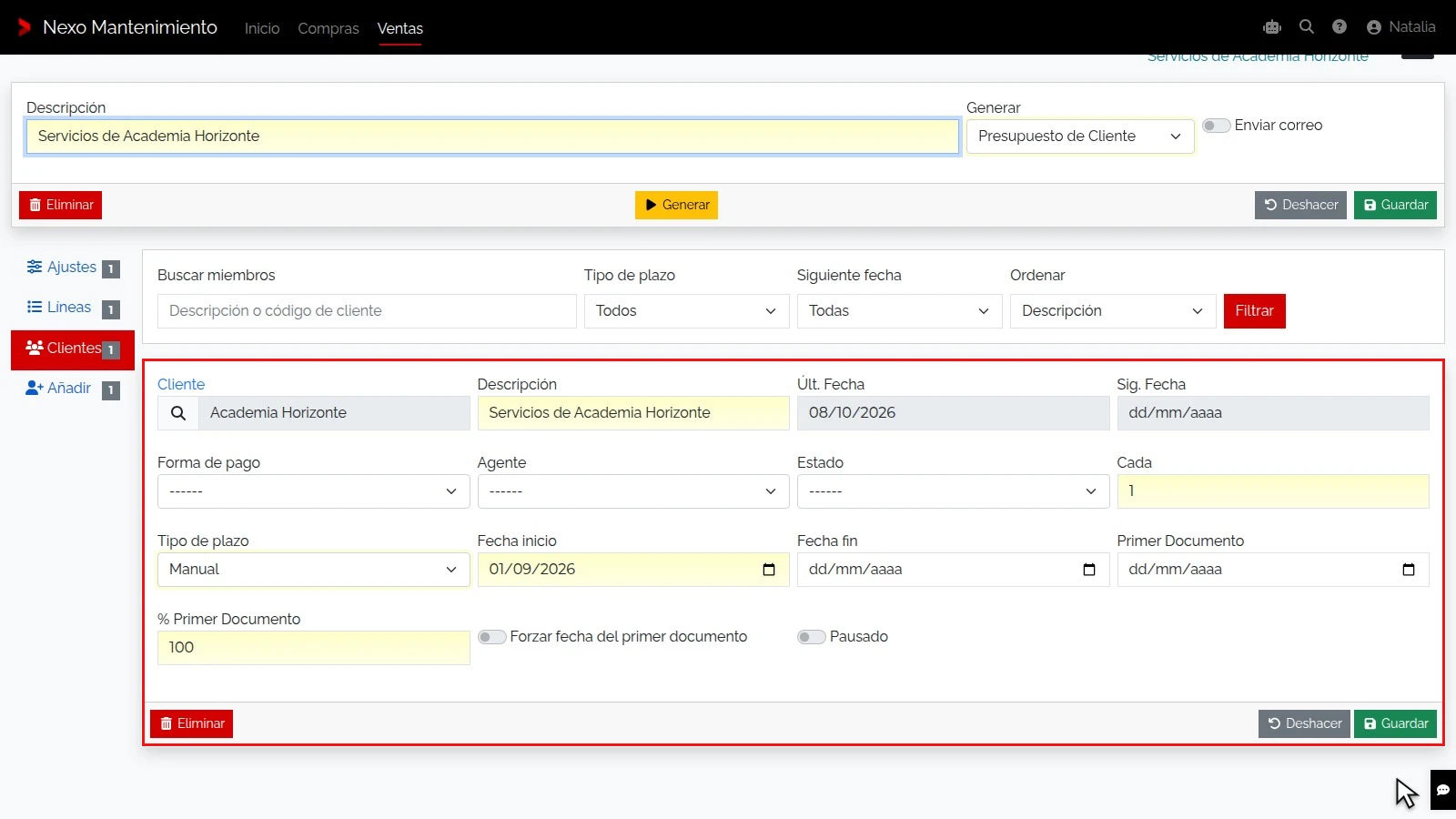1456x819 pixels.
Task: Open the Ventas menu
Action: click(400, 28)
